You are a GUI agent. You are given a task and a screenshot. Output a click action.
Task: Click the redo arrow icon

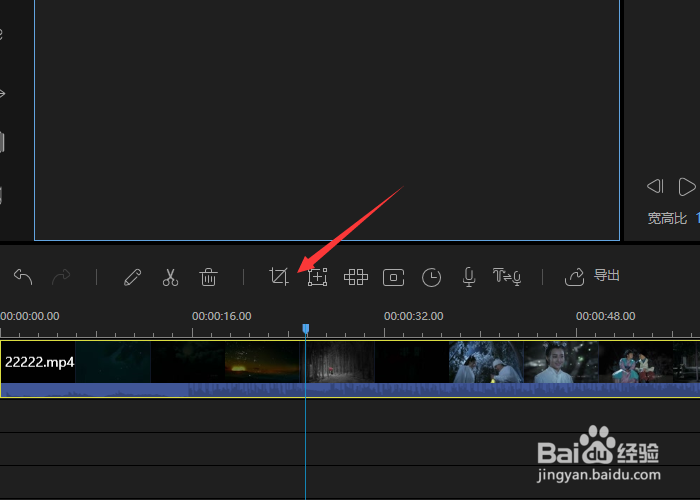click(x=61, y=277)
